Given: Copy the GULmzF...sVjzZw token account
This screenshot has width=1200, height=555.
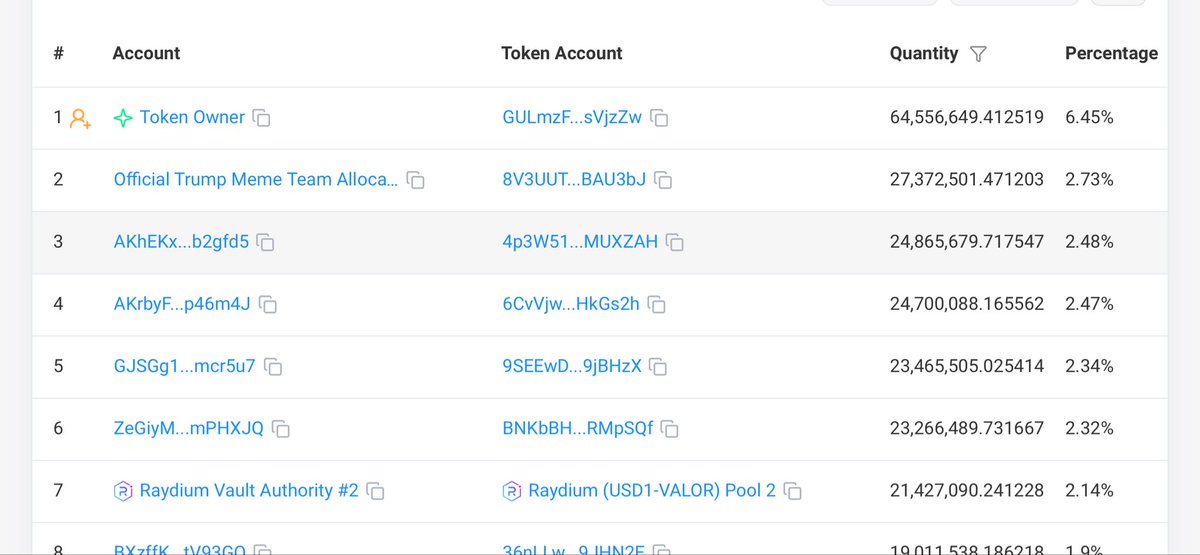Looking at the screenshot, I should [659, 118].
